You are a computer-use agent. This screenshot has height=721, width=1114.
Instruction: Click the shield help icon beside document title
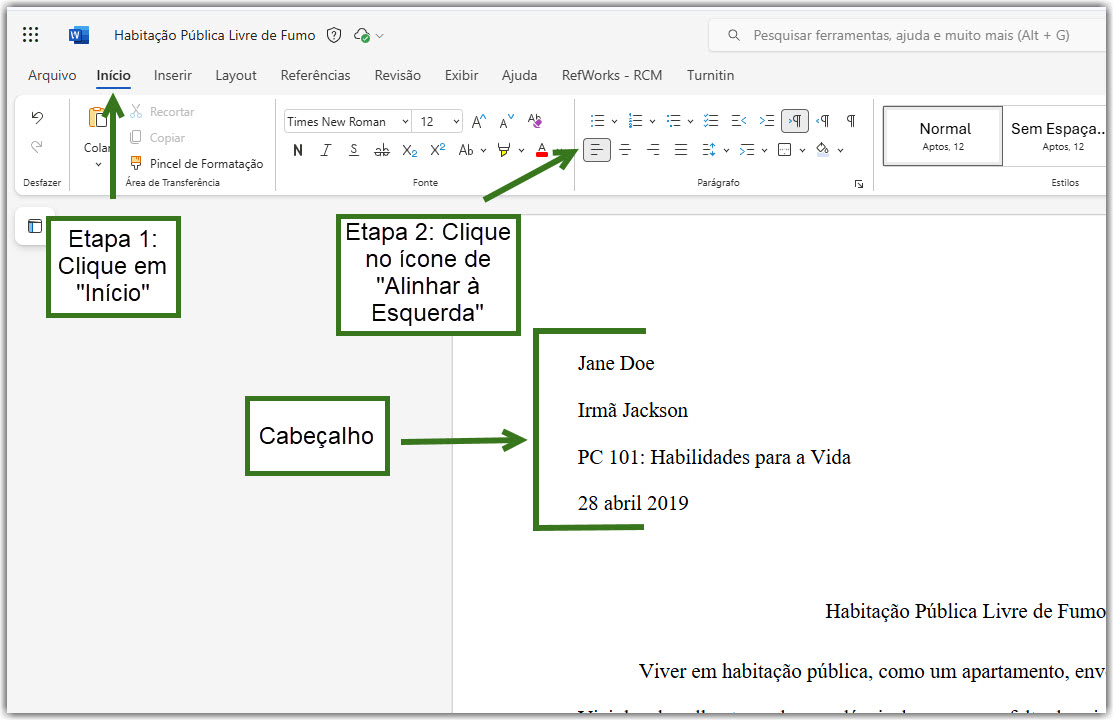(334, 35)
